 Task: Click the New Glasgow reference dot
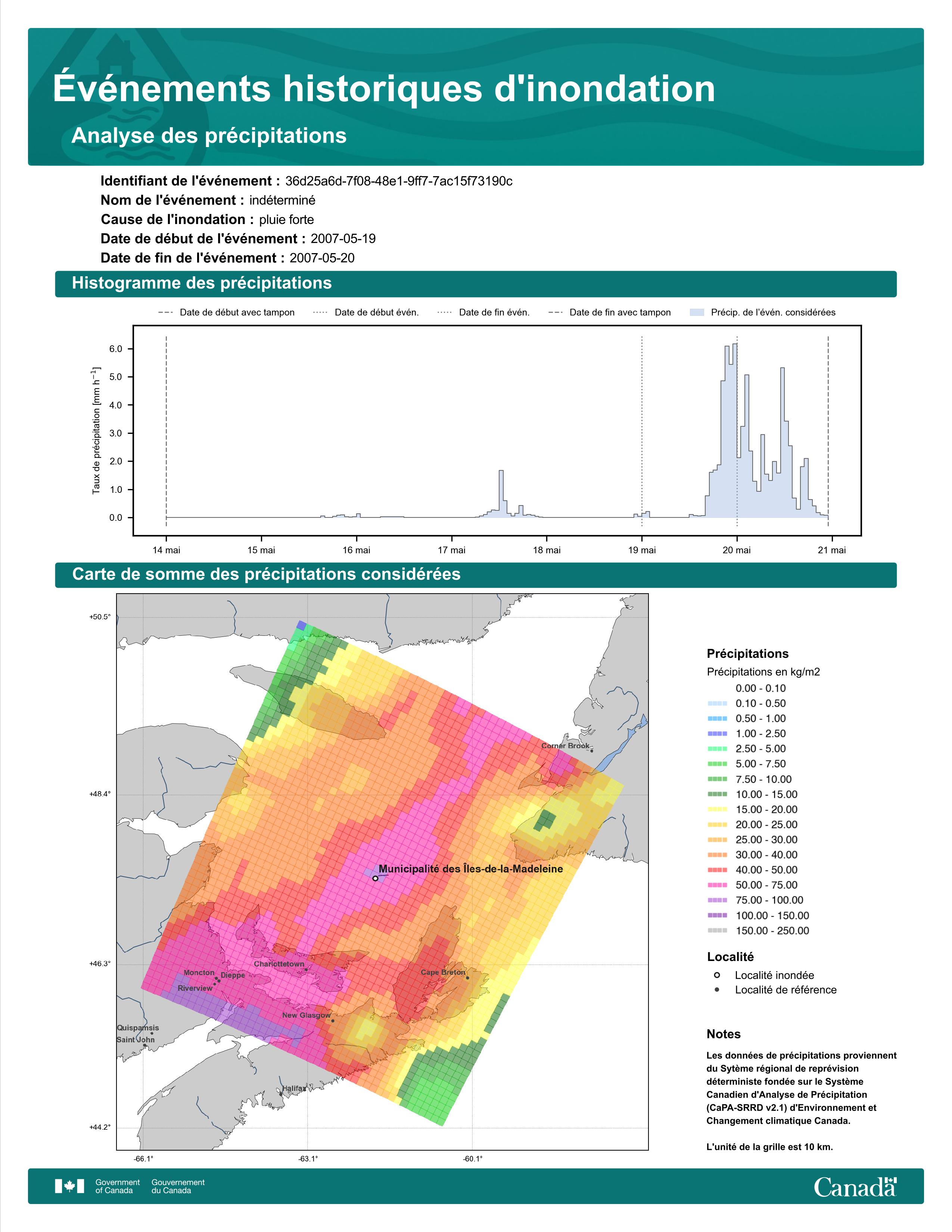coord(333,1020)
